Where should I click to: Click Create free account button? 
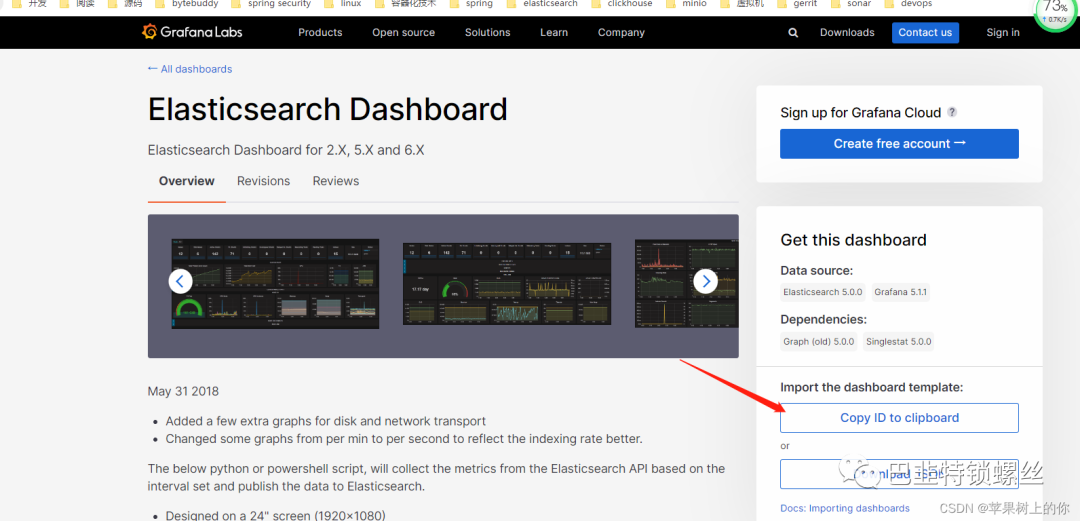(900, 144)
